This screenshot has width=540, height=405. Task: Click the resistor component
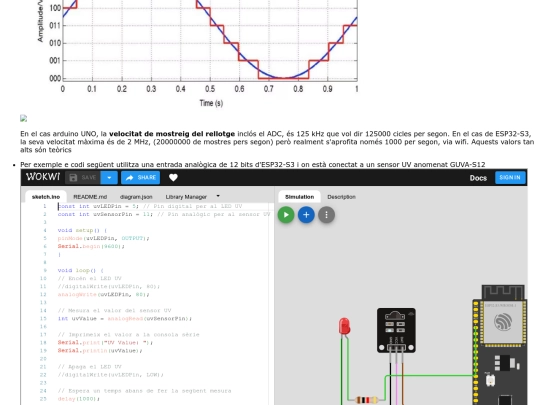pos(366,400)
